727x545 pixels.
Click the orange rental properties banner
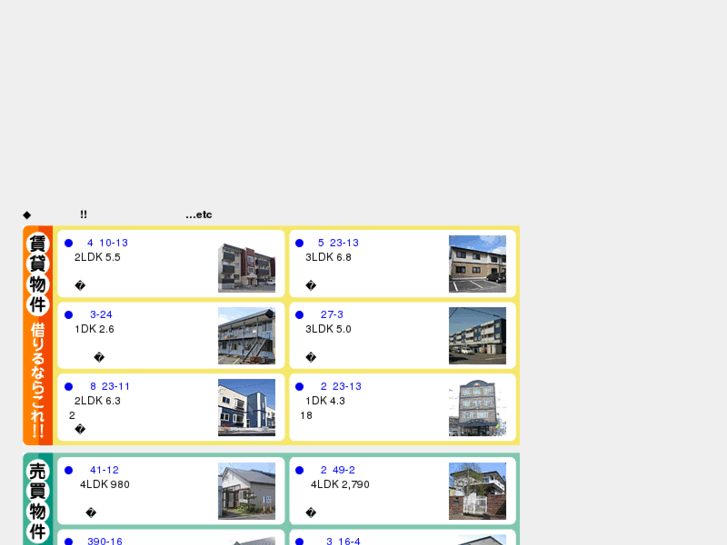point(38,335)
